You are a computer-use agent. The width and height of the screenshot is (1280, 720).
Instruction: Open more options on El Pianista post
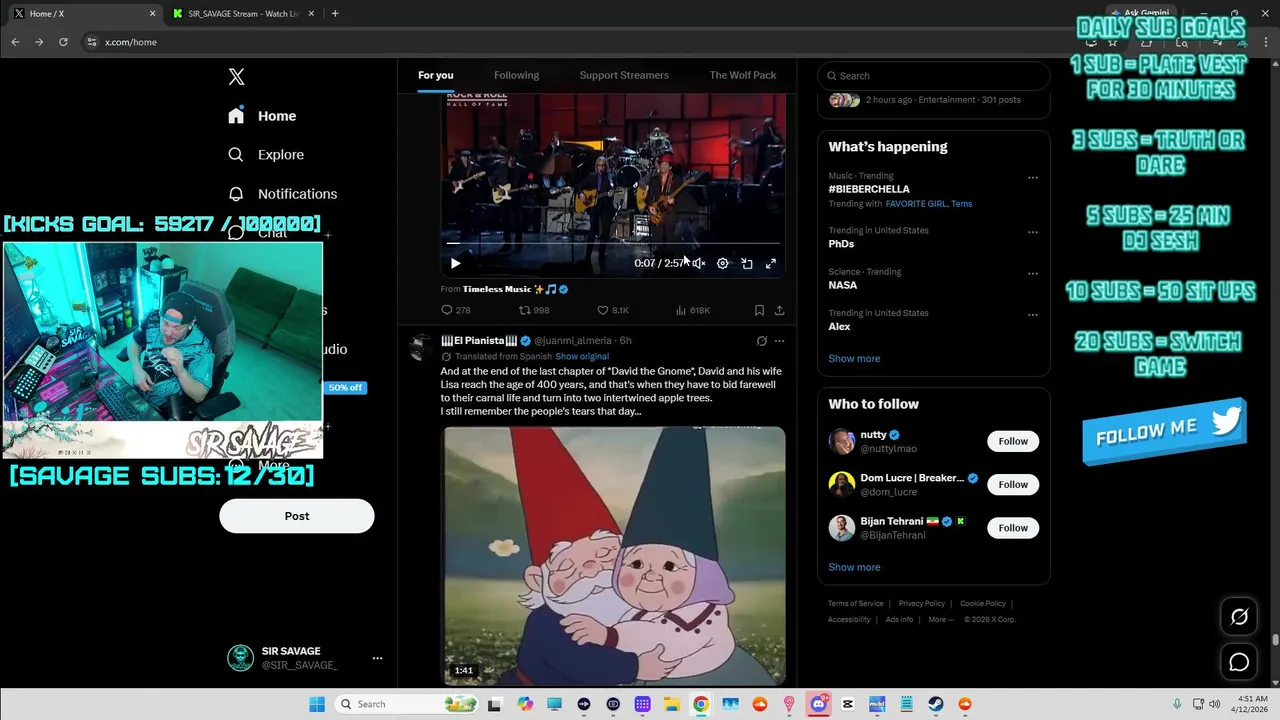tap(779, 341)
